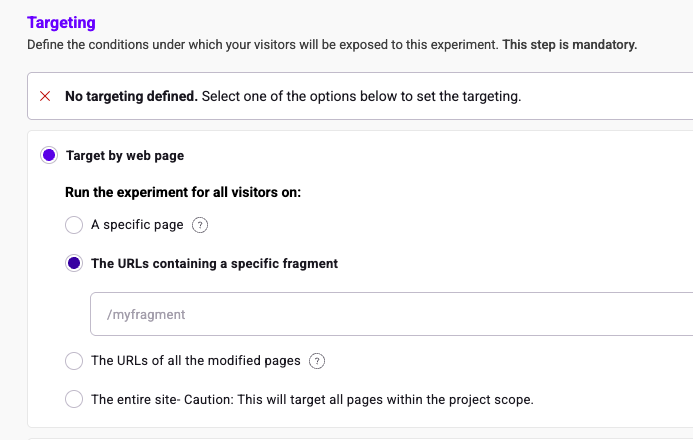Viewport: 693px width, 440px height.
Task: Click the bold "This step is mandatory." text
Action: (x=569, y=45)
